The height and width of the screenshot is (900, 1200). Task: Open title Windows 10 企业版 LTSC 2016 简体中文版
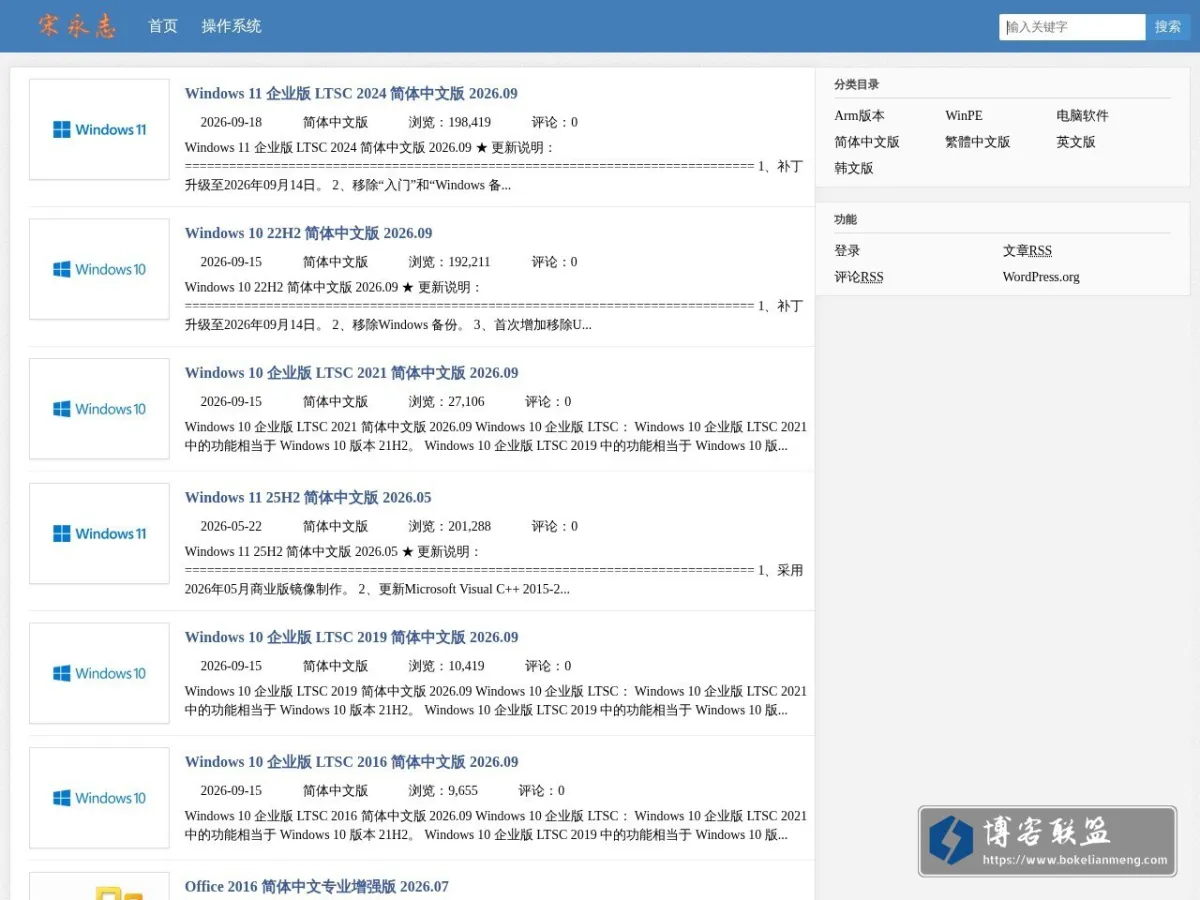[352, 762]
